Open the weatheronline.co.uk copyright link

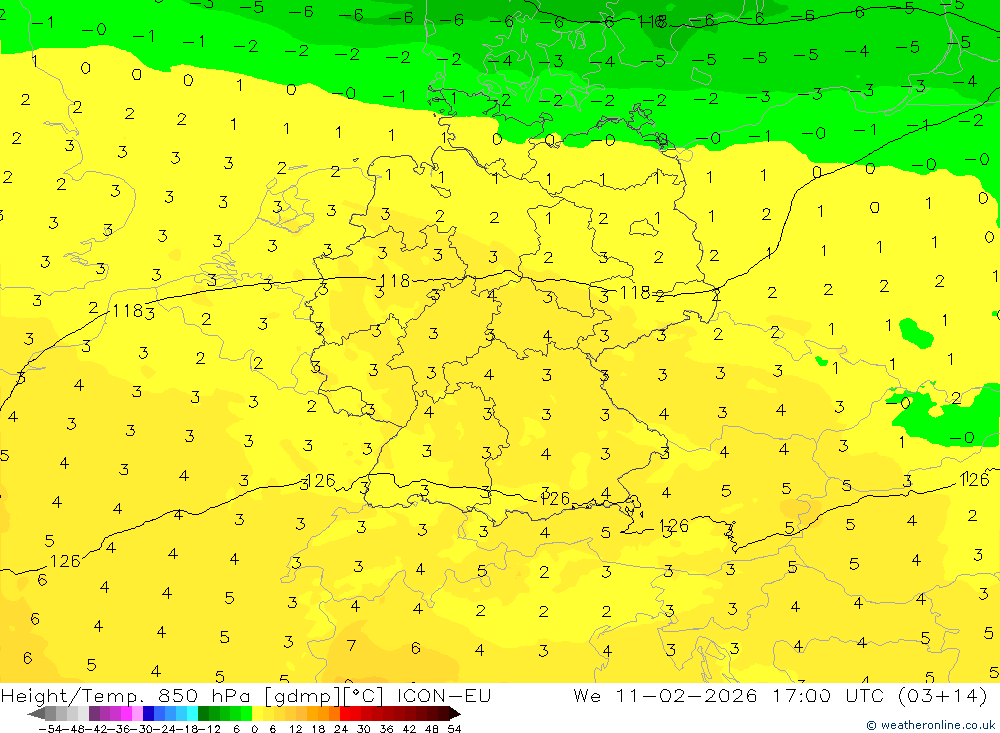click(x=930, y=725)
